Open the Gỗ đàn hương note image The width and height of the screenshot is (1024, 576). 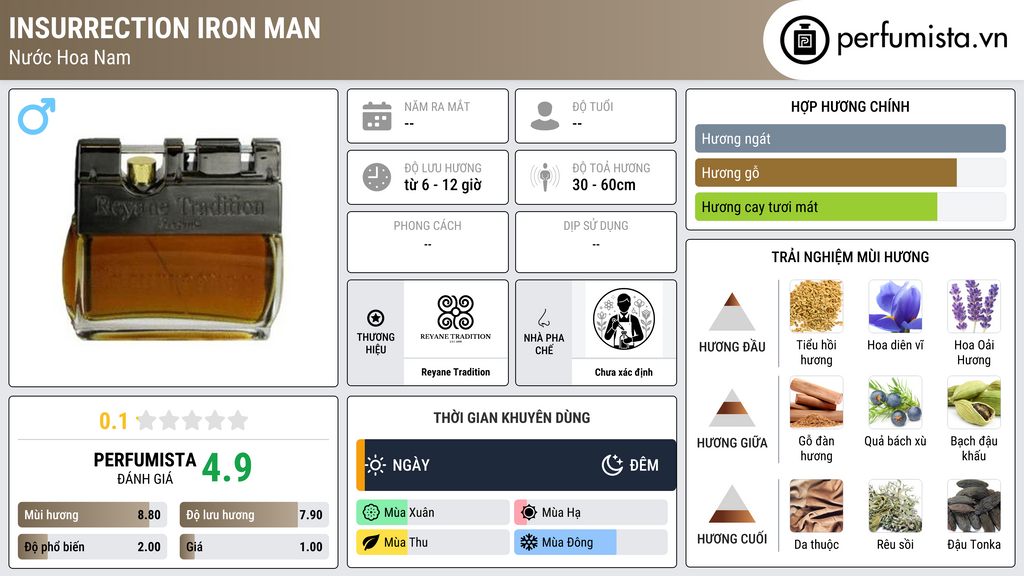816,402
